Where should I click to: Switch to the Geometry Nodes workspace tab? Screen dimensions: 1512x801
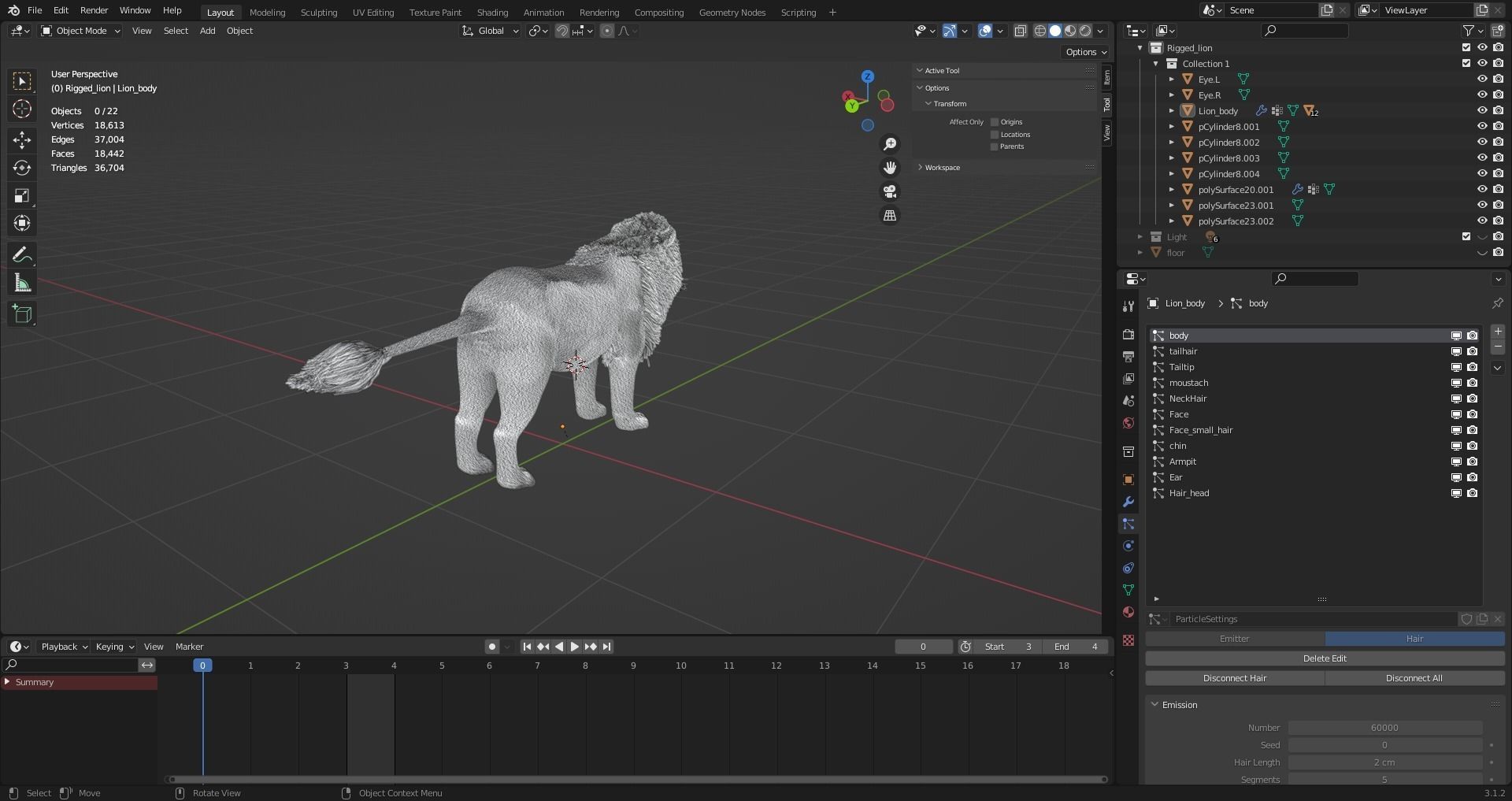[x=732, y=12]
